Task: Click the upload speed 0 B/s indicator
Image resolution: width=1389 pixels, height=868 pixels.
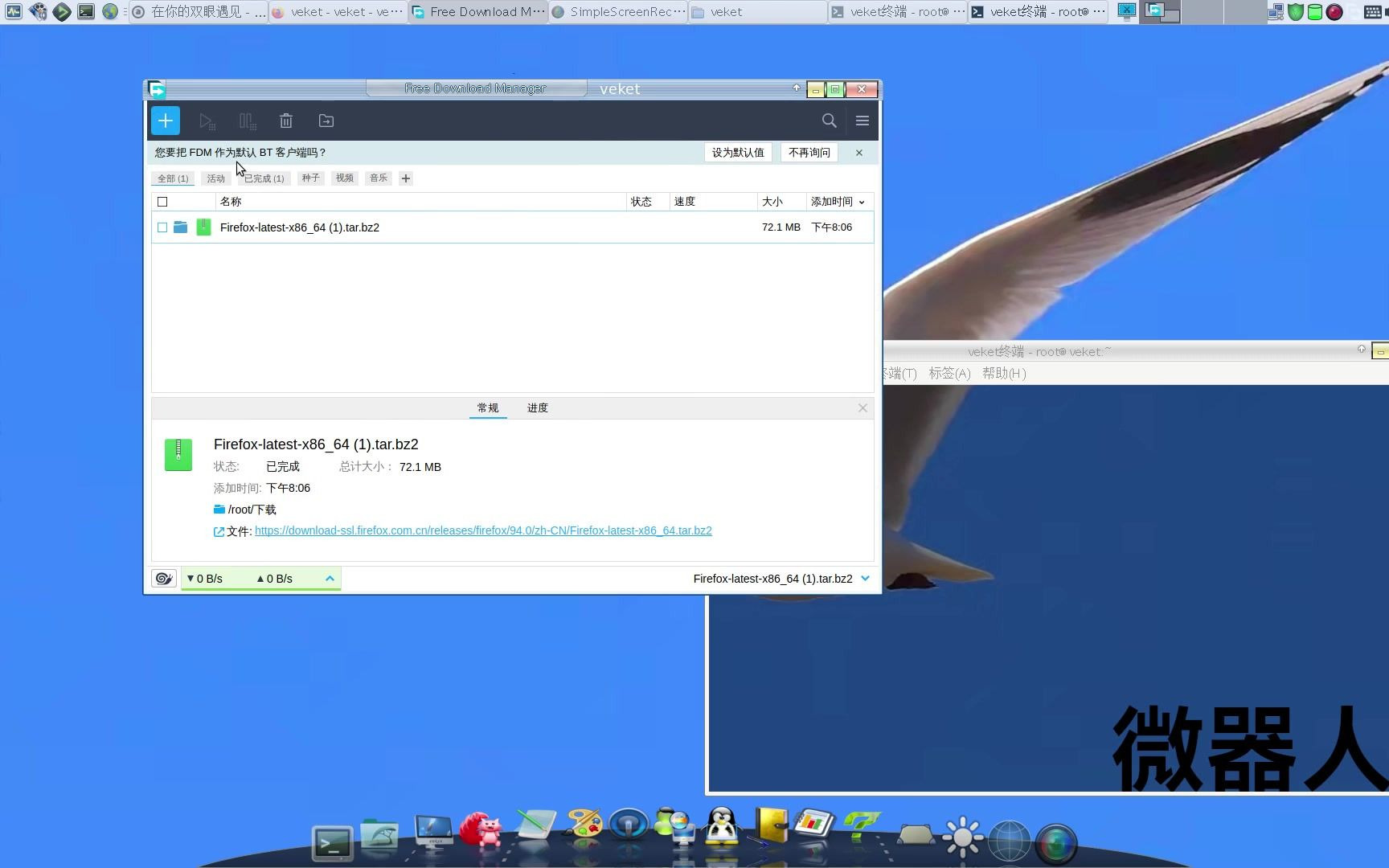Action: [275, 579]
